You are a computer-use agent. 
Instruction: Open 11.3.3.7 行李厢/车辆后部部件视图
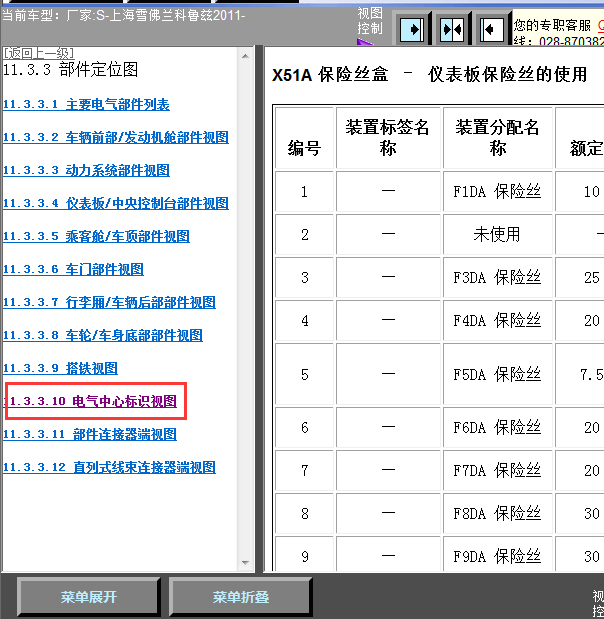click(x=109, y=302)
